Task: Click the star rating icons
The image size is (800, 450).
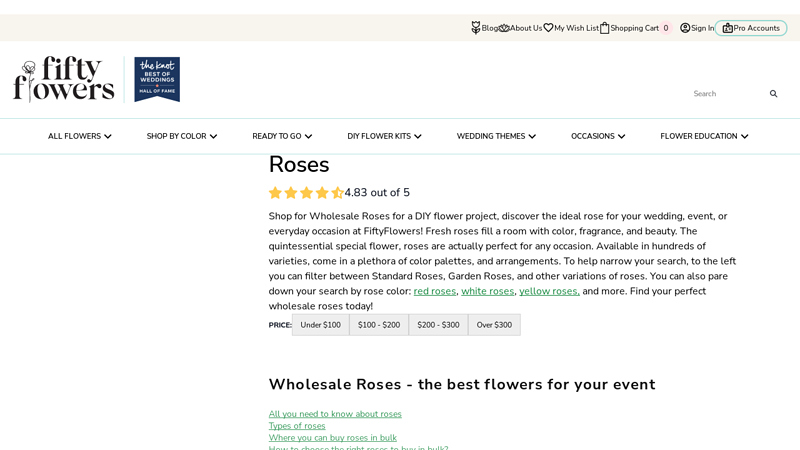Action: [x=306, y=193]
